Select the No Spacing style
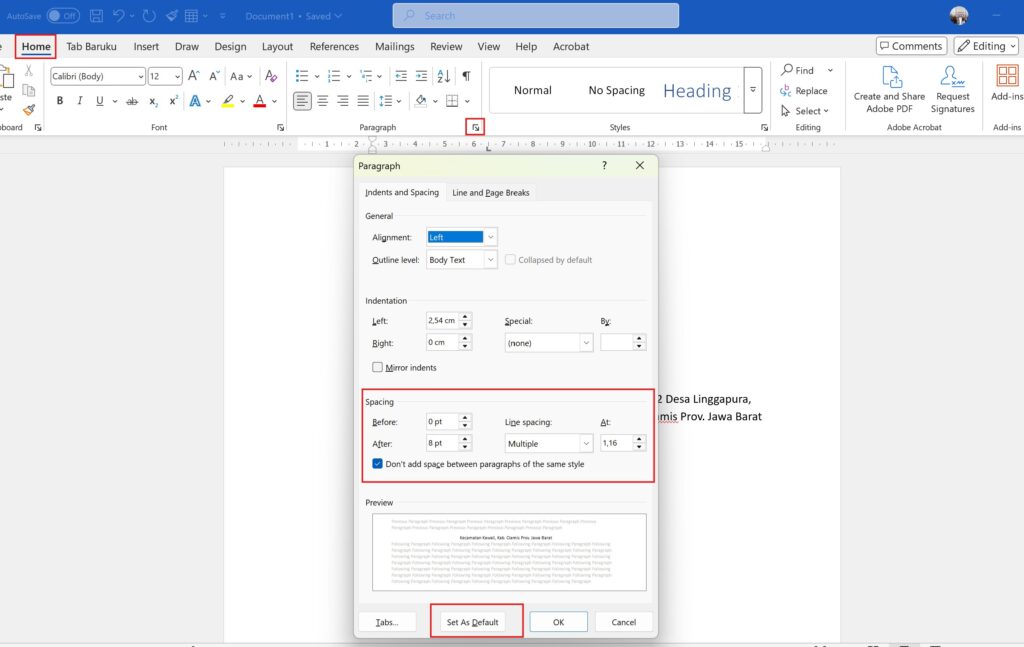This screenshot has height=647, width=1024. tap(616, 90)
